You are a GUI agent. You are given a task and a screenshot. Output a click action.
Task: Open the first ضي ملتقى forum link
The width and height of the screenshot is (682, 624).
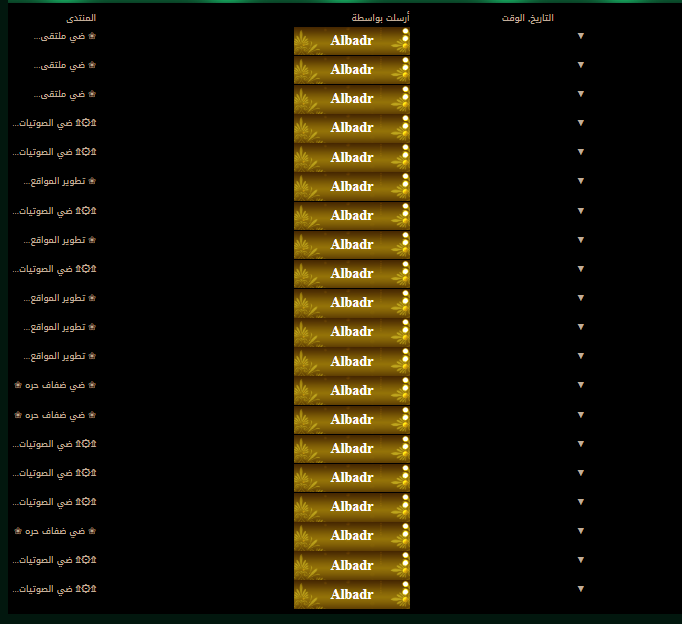(x=59, y=36)
